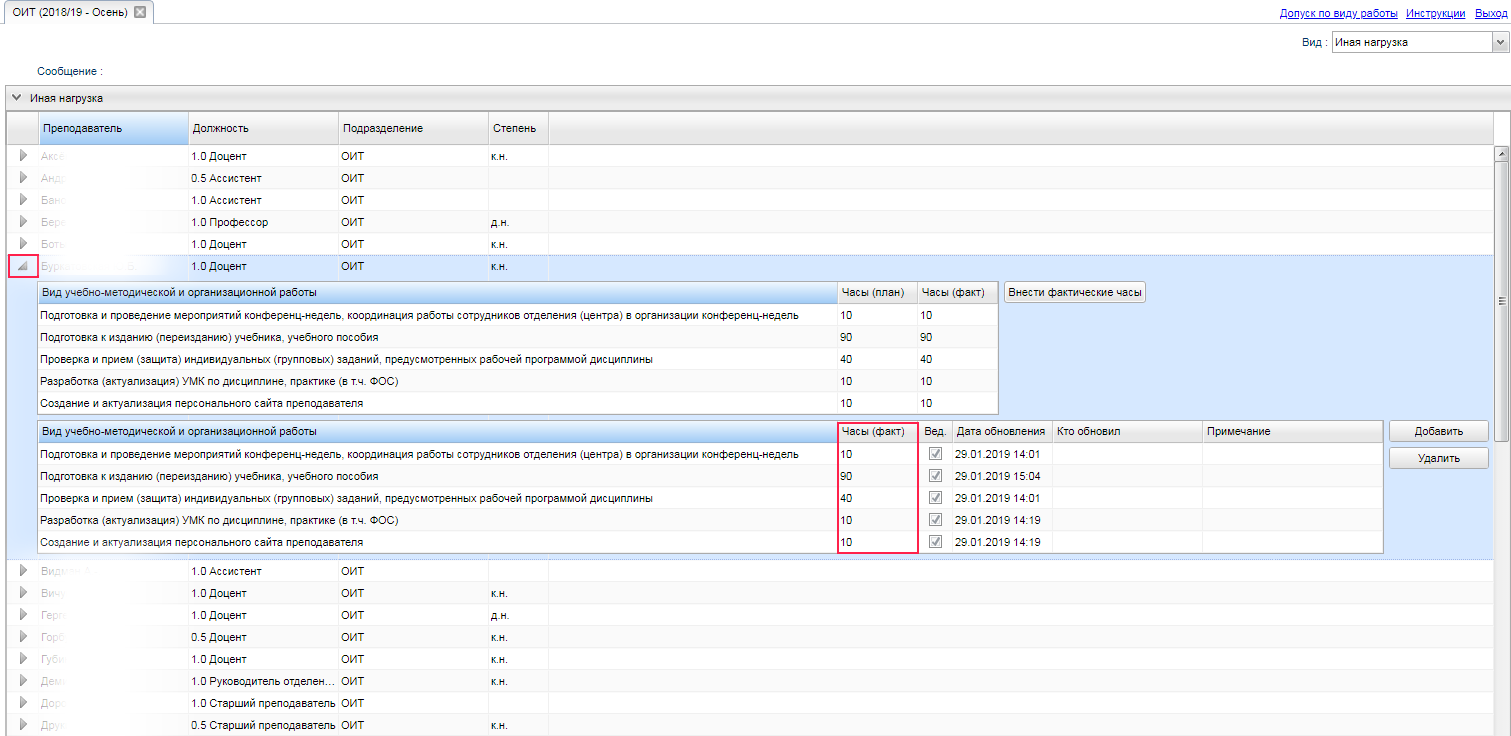Close the ОИТ (2018/19 - Осень) tab
The height and width of the screenshot is (736, 1511).
139,12
